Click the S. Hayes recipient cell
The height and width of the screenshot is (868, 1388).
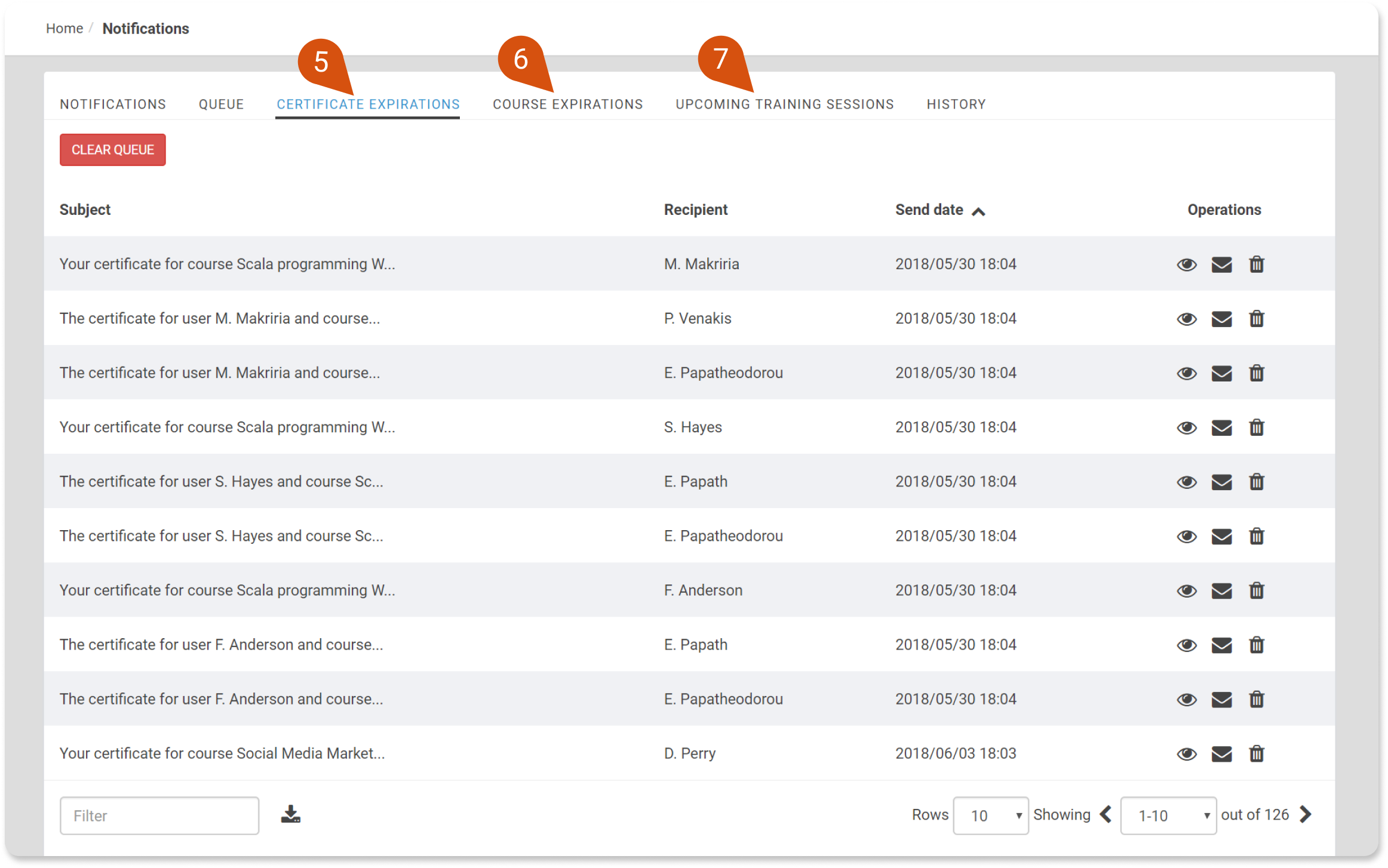point(693,427)
